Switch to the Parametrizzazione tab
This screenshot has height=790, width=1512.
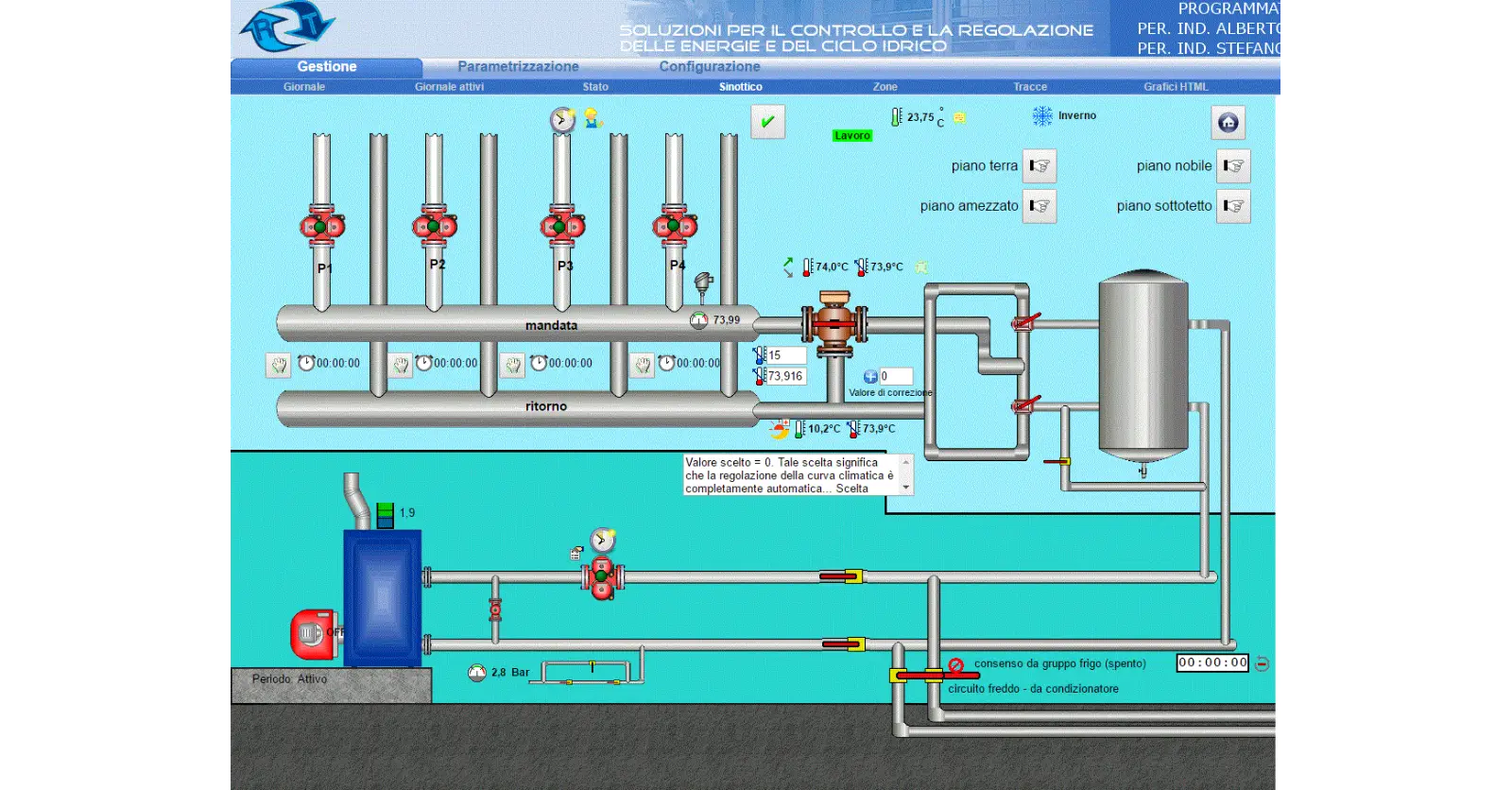pyautogui.click(x=518, y=67)
